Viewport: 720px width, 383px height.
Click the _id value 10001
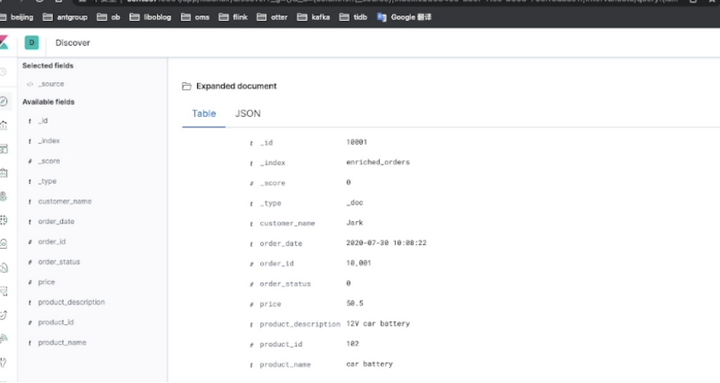pyautogui.click(x=357, y=142)
